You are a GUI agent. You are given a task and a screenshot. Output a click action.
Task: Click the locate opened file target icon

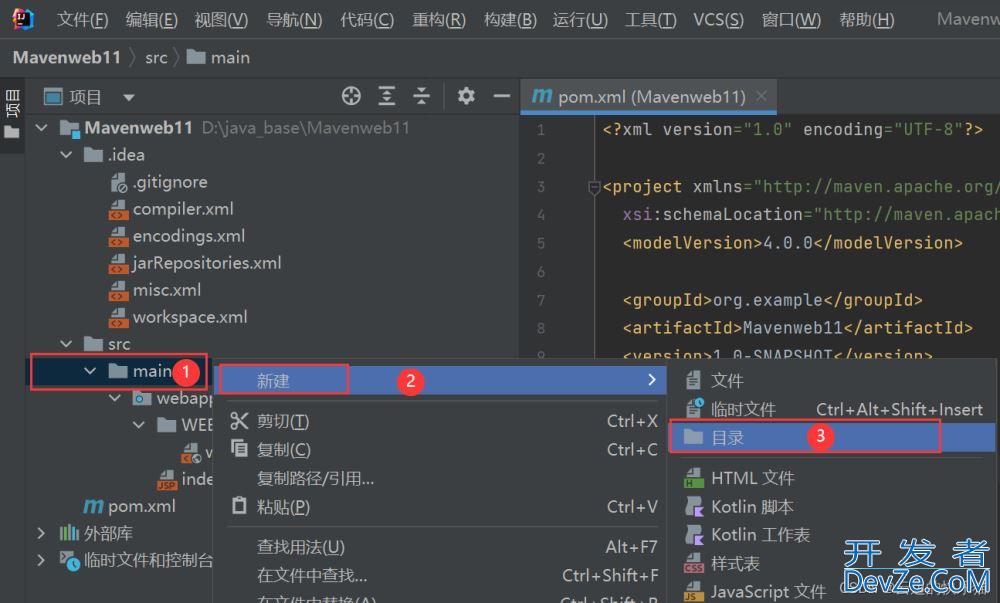[351, 96]
